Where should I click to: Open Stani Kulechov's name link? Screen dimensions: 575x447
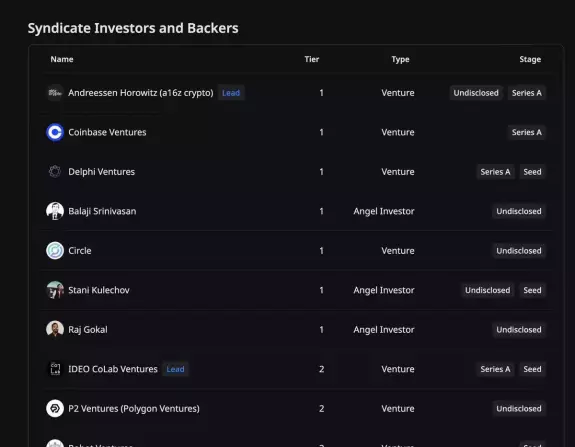pos(99,290)
